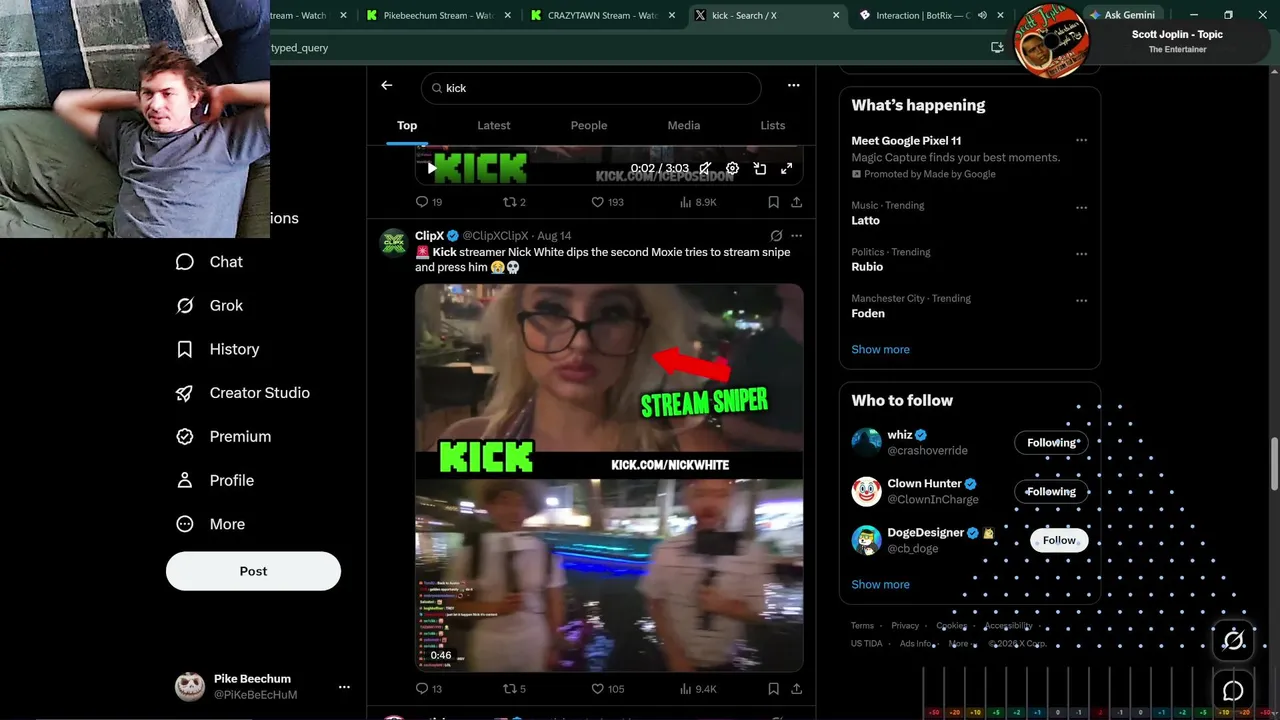Expand the More sidebar menu
Viewport: 1280px width, 720px height.
[210, 524]
